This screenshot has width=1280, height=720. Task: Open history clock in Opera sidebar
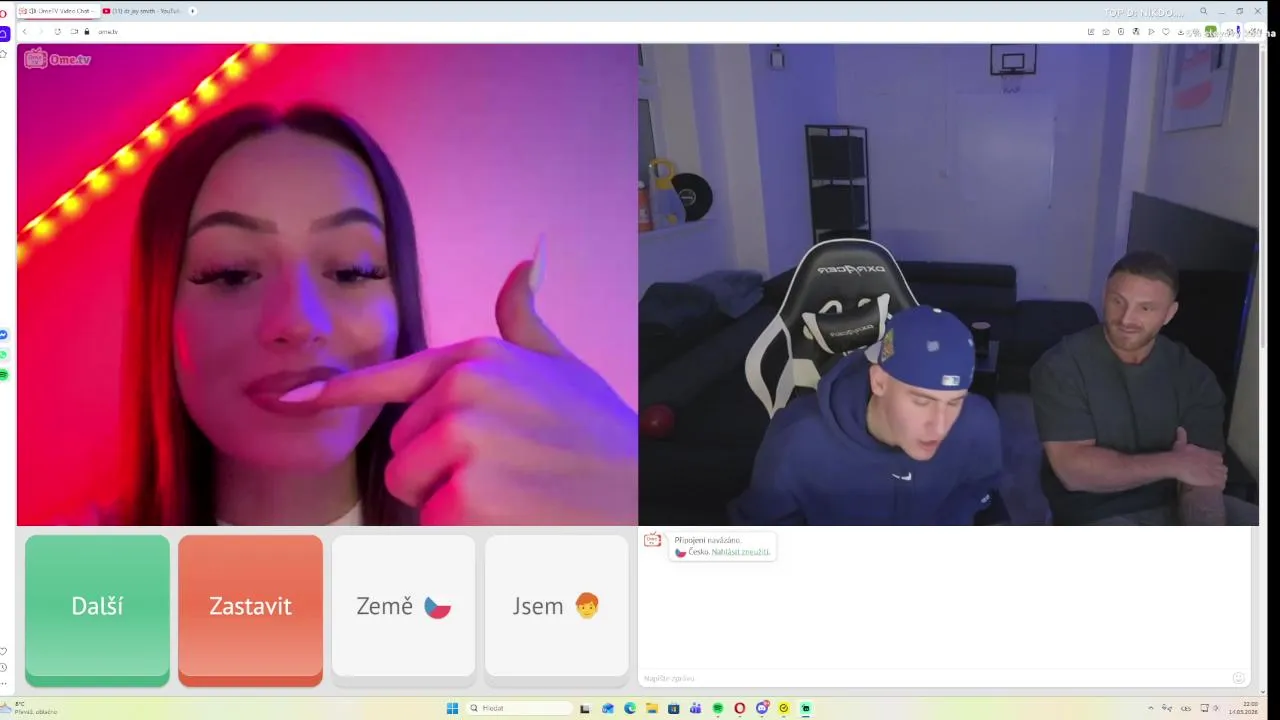[4, 668]
